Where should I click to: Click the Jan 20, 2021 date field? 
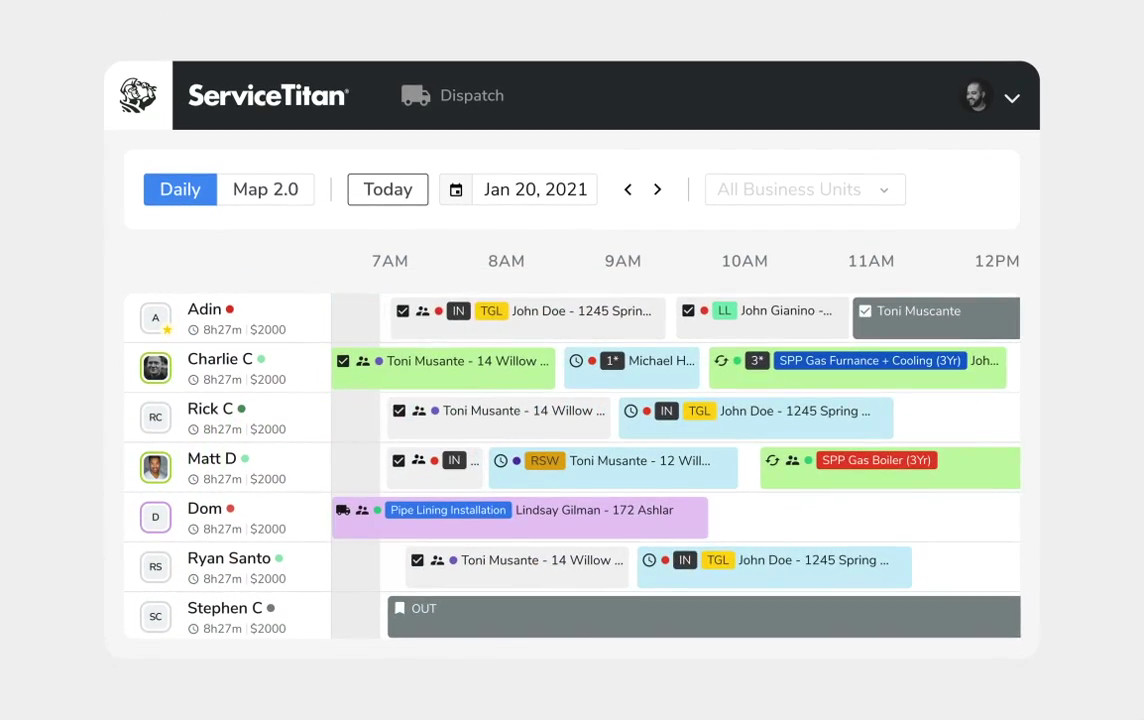(536, 190)
